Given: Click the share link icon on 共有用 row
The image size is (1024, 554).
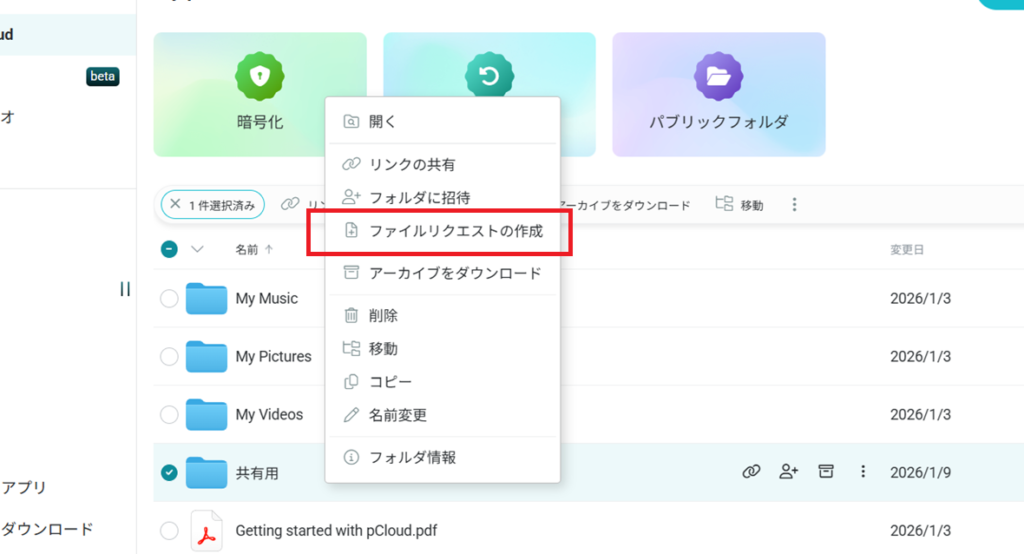Looking at the screenshot, I should 751,472.
